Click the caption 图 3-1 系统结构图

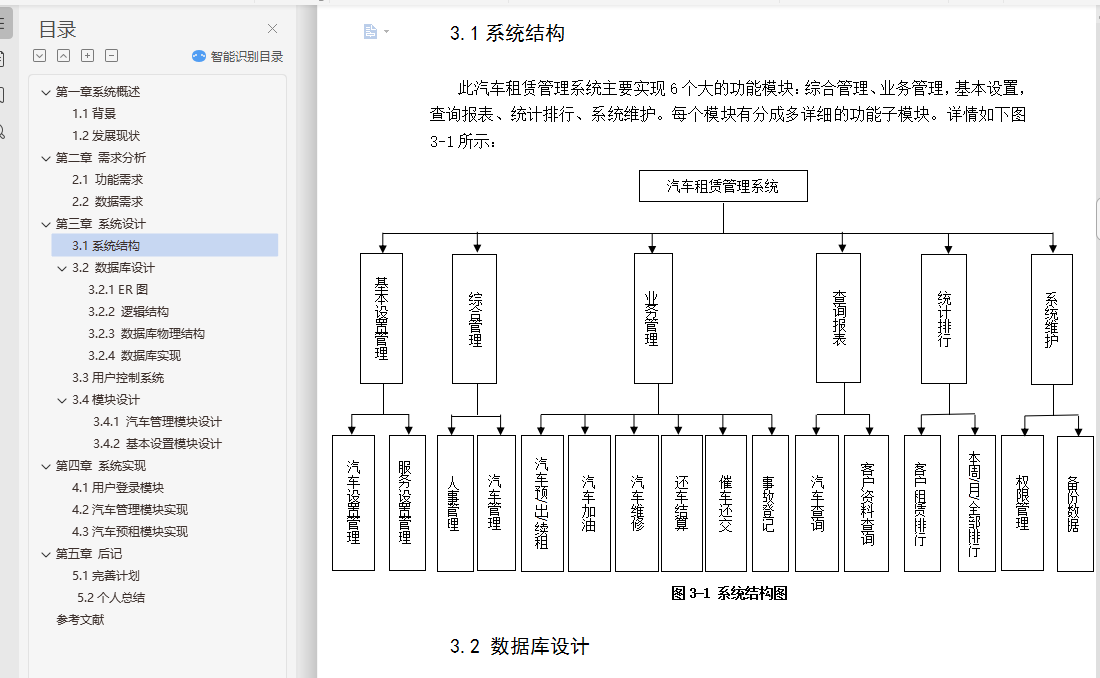tap(729, 593)
